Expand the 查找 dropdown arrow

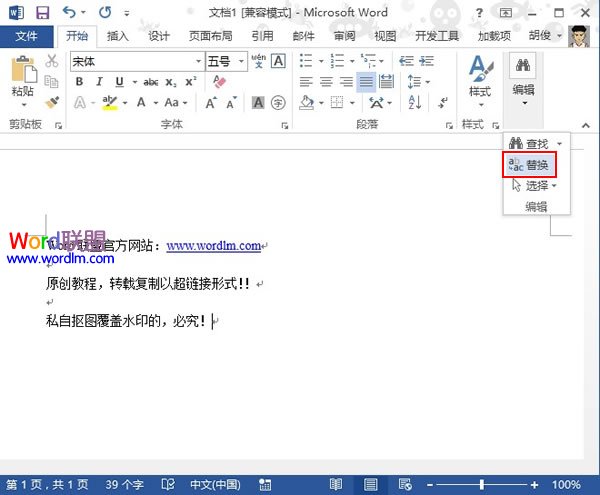point(559,144)
